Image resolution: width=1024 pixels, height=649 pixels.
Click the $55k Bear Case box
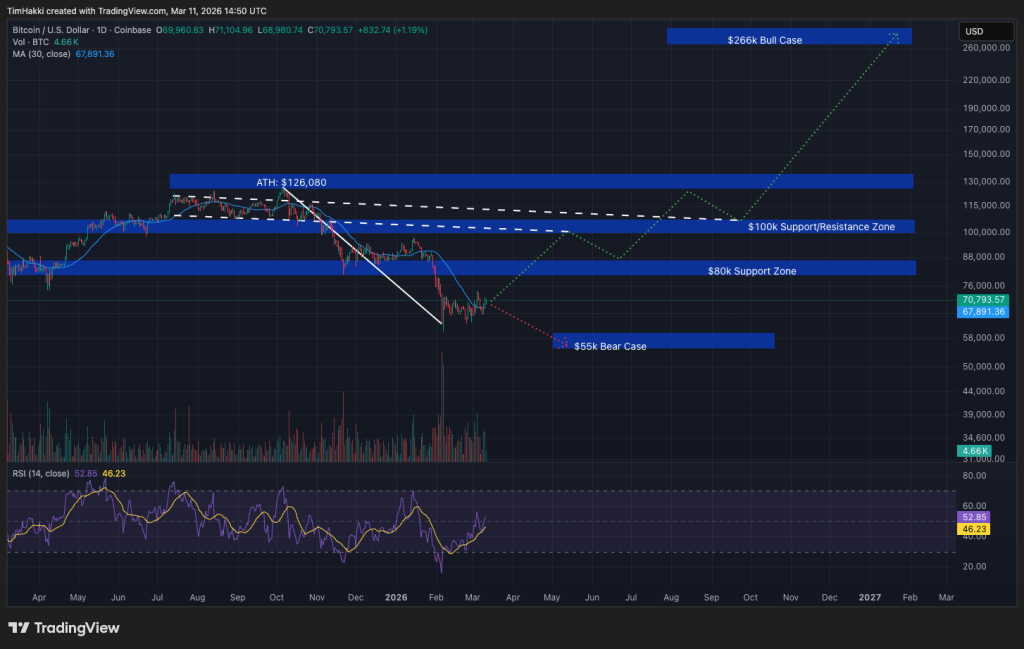[x=663, y=341]
